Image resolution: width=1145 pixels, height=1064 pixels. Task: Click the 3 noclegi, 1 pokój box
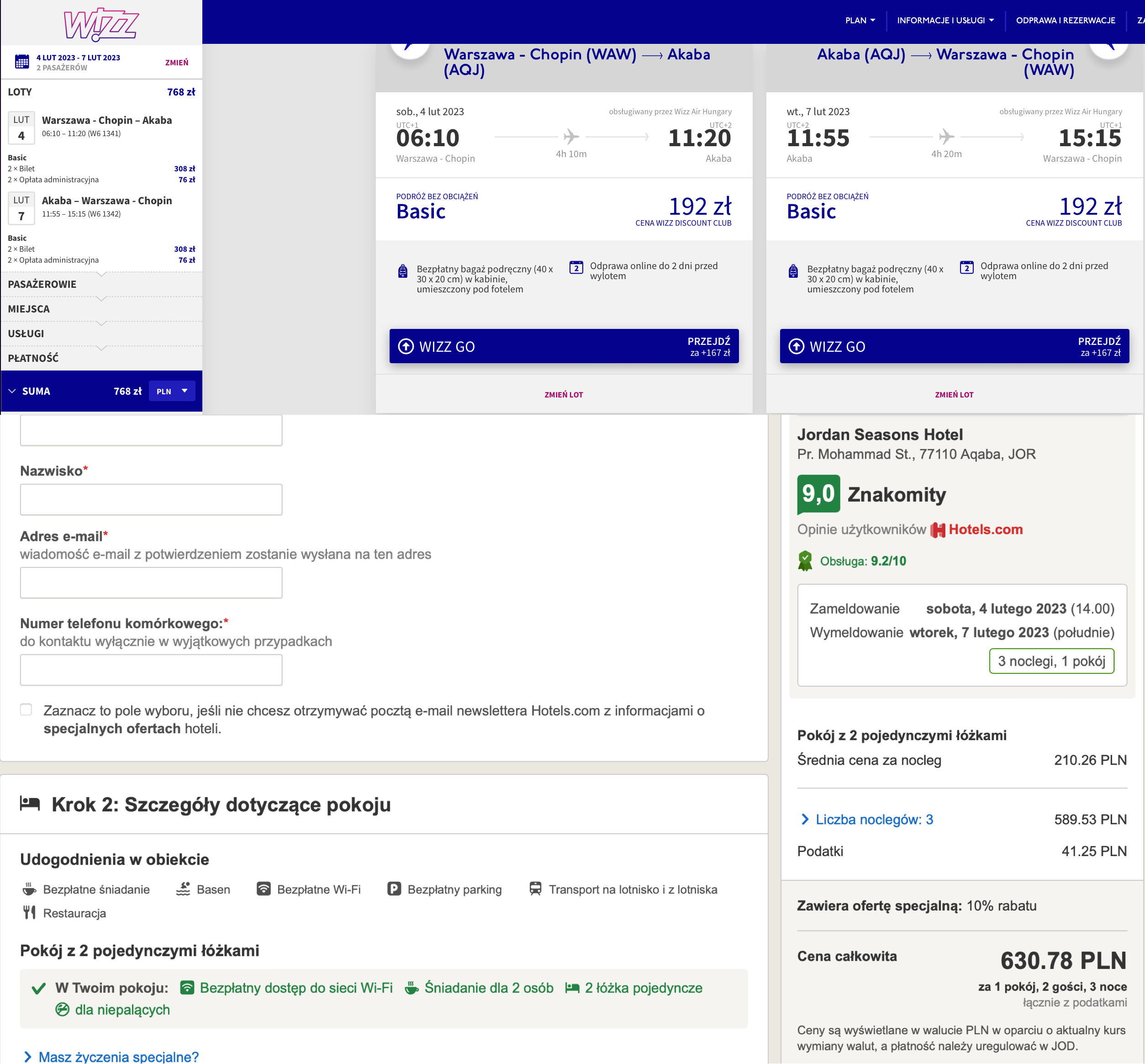(1051, 661)
